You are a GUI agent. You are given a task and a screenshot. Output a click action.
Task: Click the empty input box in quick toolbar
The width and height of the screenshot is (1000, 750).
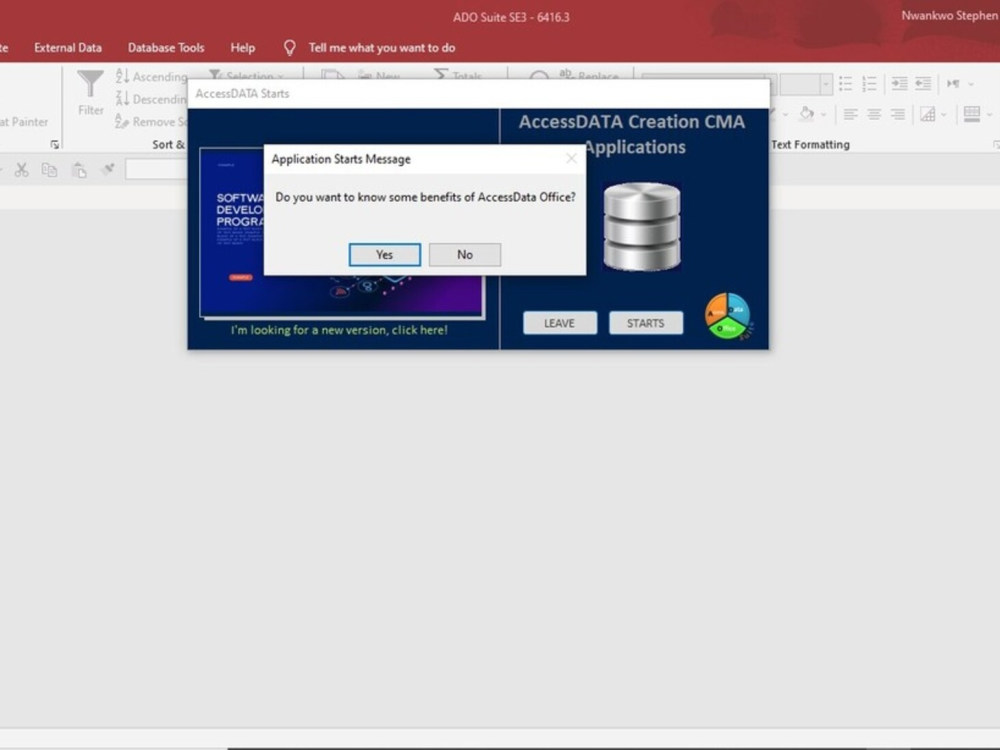tap(157, 170)
